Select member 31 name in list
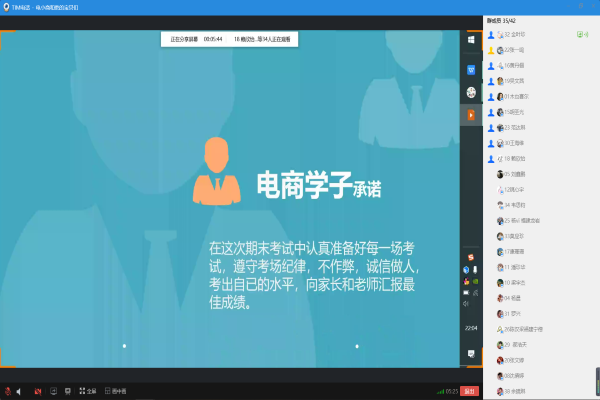600x400 pixels. (x=512, y=313)
